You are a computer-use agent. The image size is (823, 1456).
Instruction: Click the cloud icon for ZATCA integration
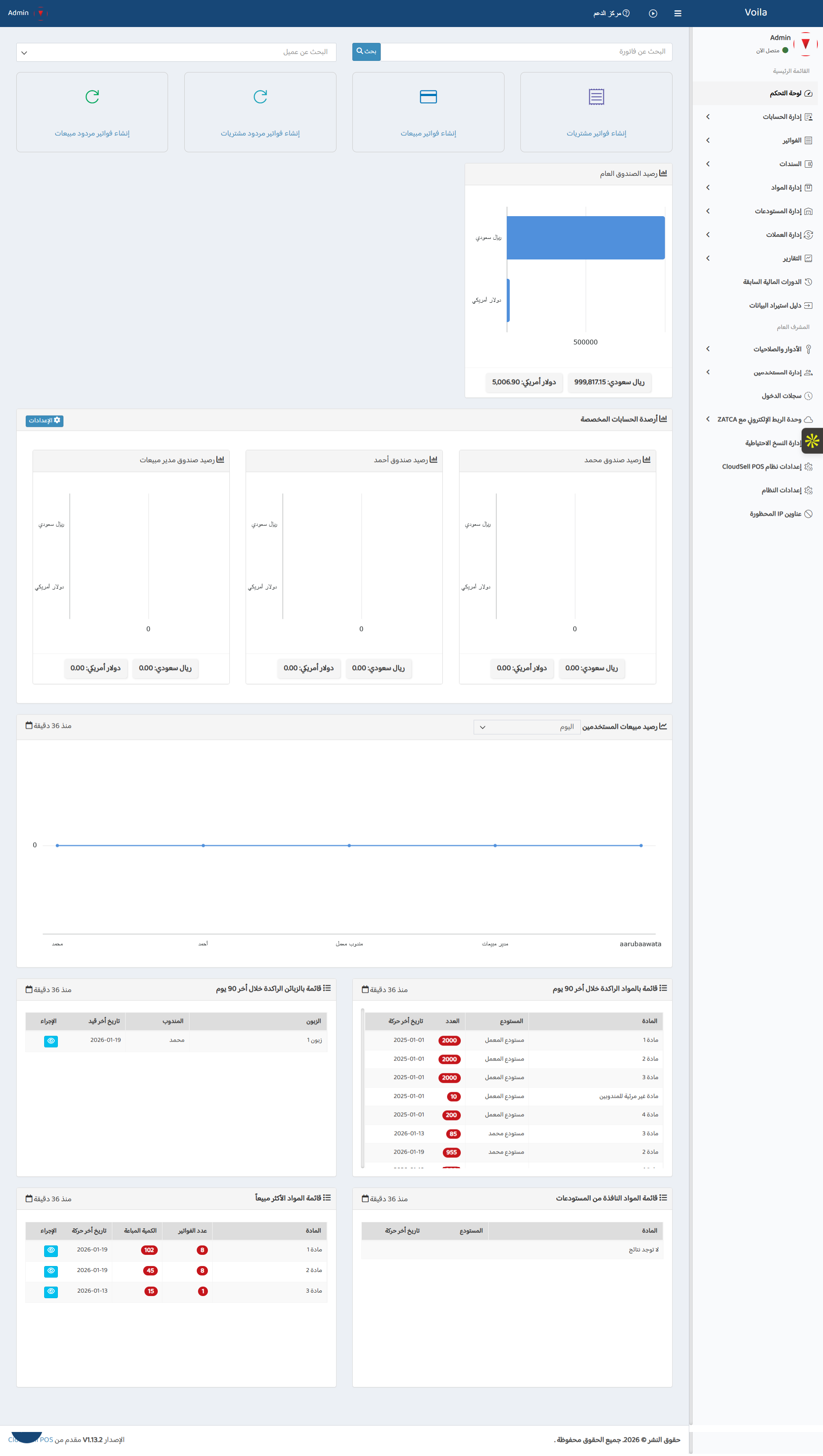tap(808, 420)
